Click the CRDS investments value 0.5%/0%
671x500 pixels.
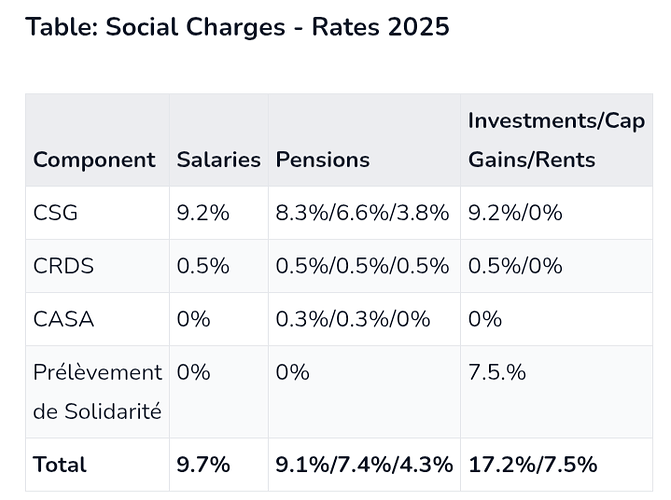tap(515, 266)
